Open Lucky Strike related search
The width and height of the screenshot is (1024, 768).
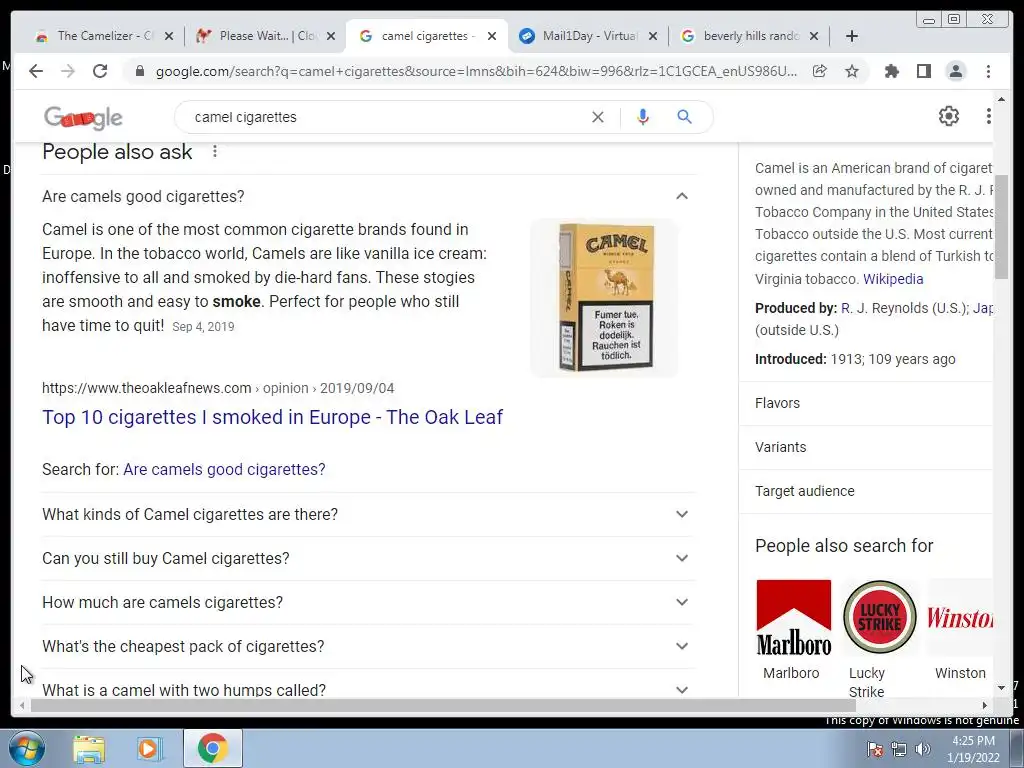point(879,639)
